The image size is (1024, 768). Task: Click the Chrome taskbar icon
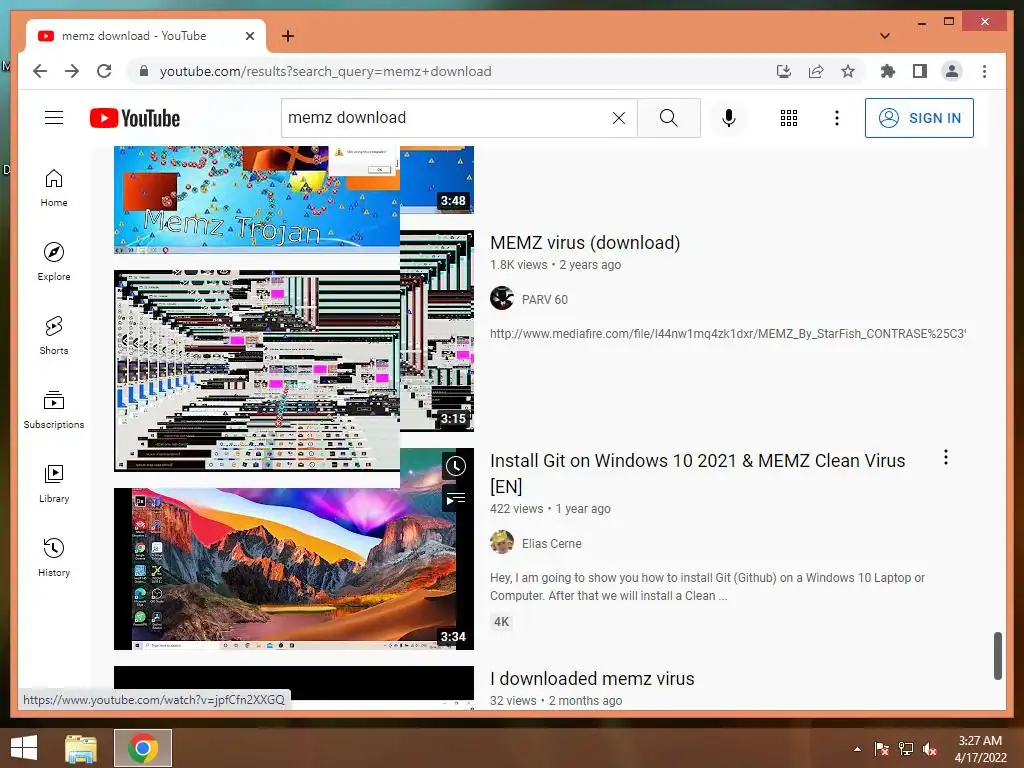pyautogui.click(x=143, y=748)
